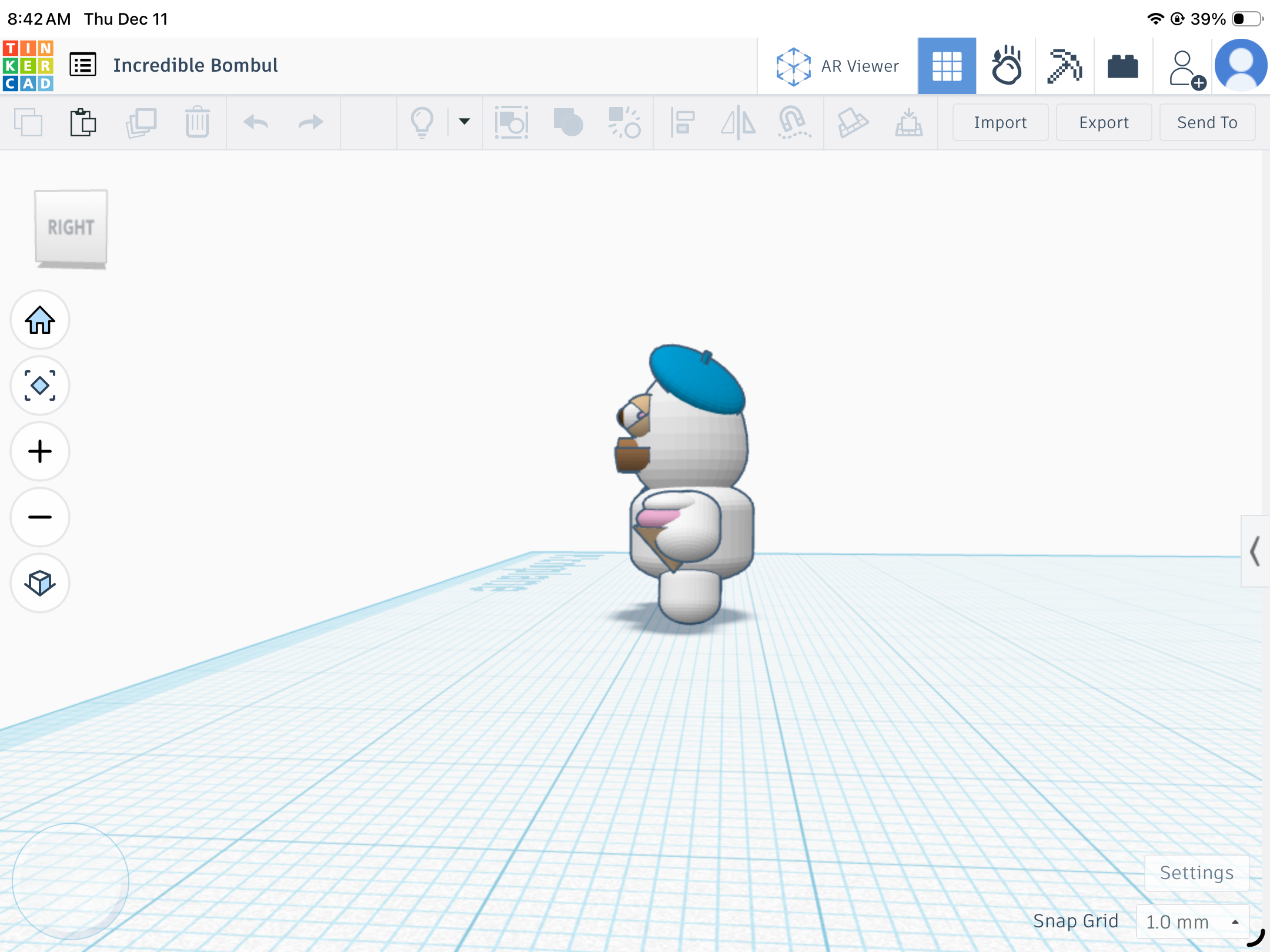
Task: Open workplane Settings
Action: (x=1197, y=873)
